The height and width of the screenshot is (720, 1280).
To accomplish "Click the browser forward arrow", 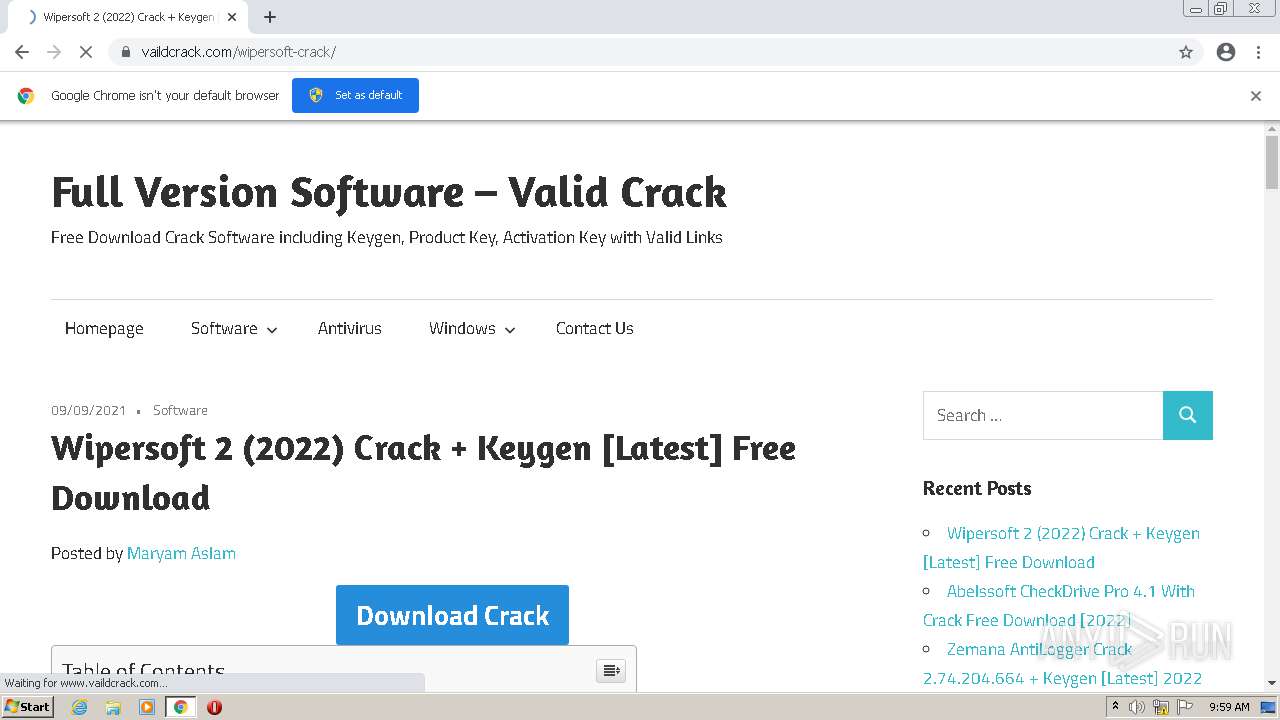I will pyautogui.click(x=54, y=52).
